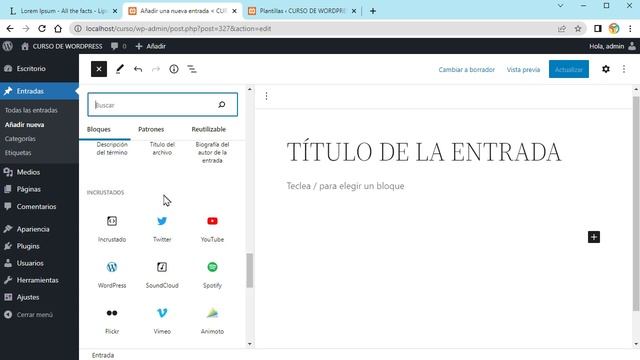
Task: Insert the Twitter embed block
Action: (162, 229)
